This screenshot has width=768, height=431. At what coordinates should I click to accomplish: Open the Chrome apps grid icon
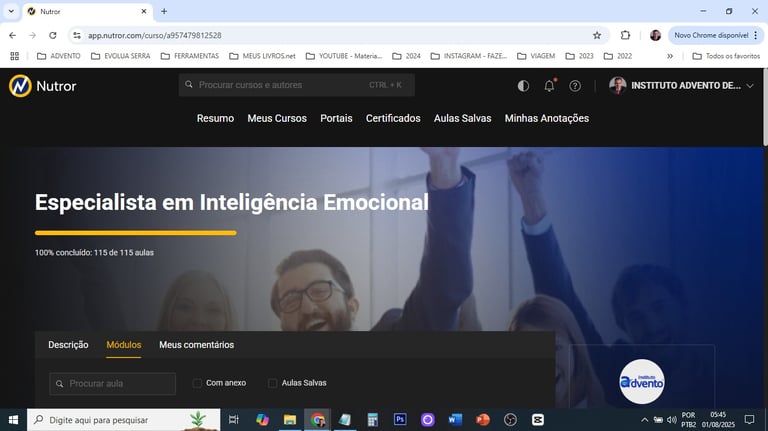coord(15,56)
